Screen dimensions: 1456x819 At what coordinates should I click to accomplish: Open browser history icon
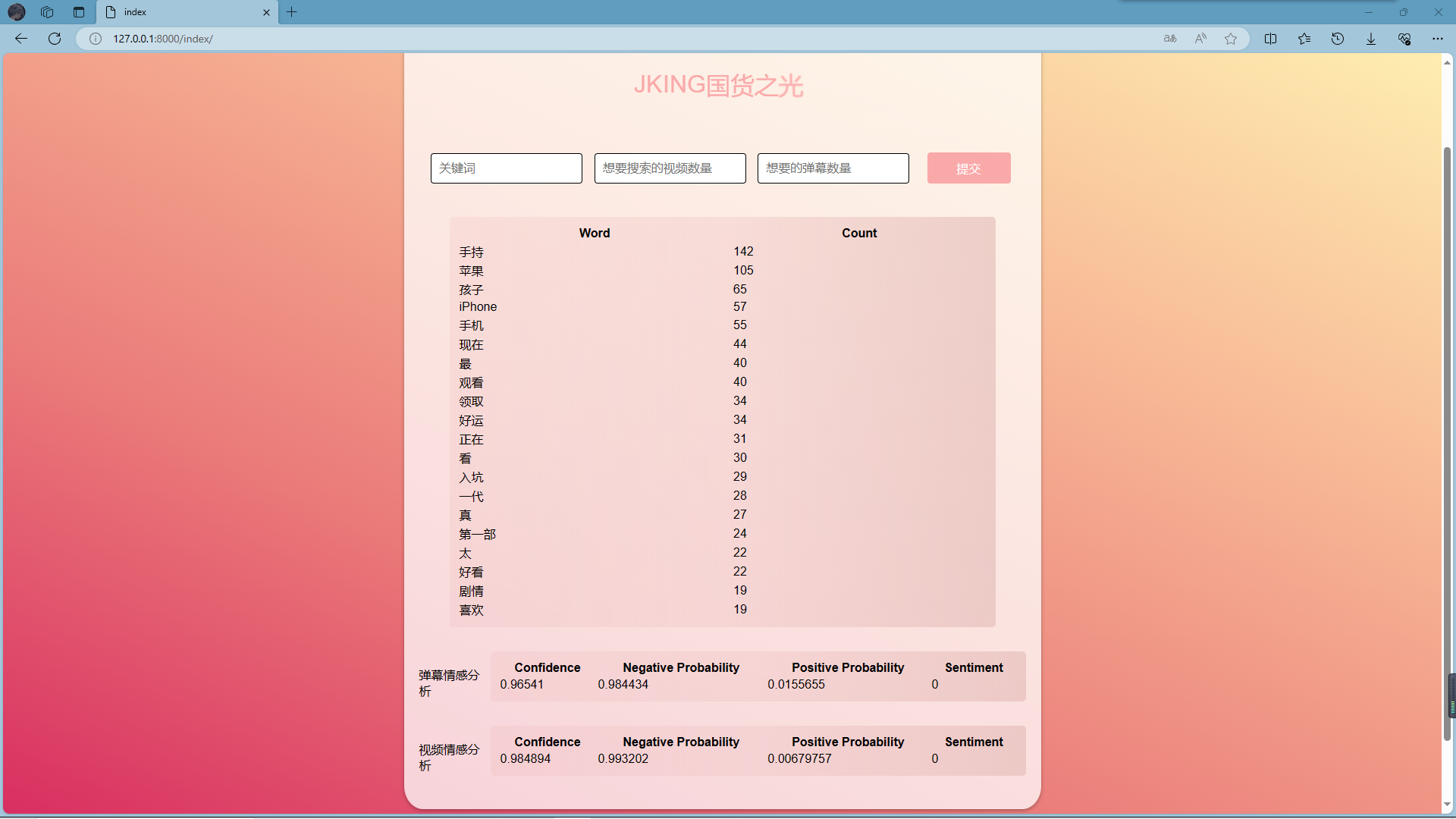coord(1338,39)
